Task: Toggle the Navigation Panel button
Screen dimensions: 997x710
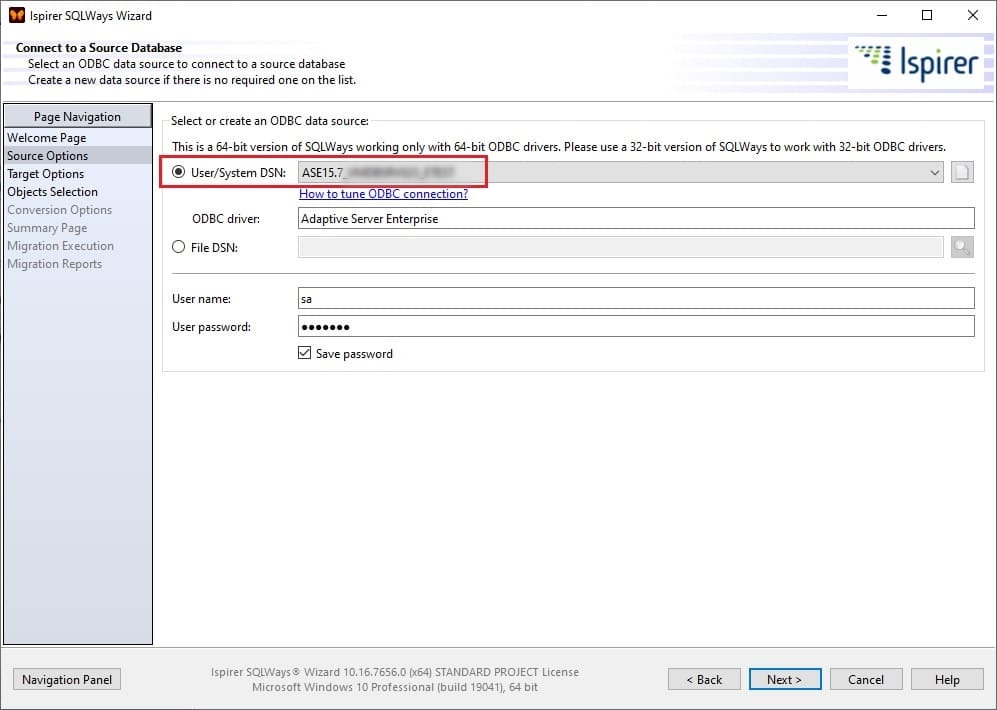Action: pos(67,680)
